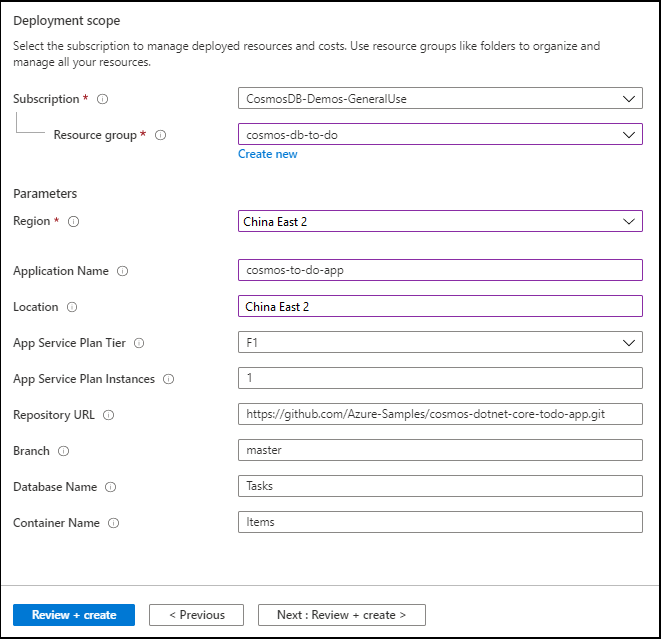The height and width of the screenshot is (639, 661).
Task: Click the Create new resource group link
Action: (x=267, y=154)
